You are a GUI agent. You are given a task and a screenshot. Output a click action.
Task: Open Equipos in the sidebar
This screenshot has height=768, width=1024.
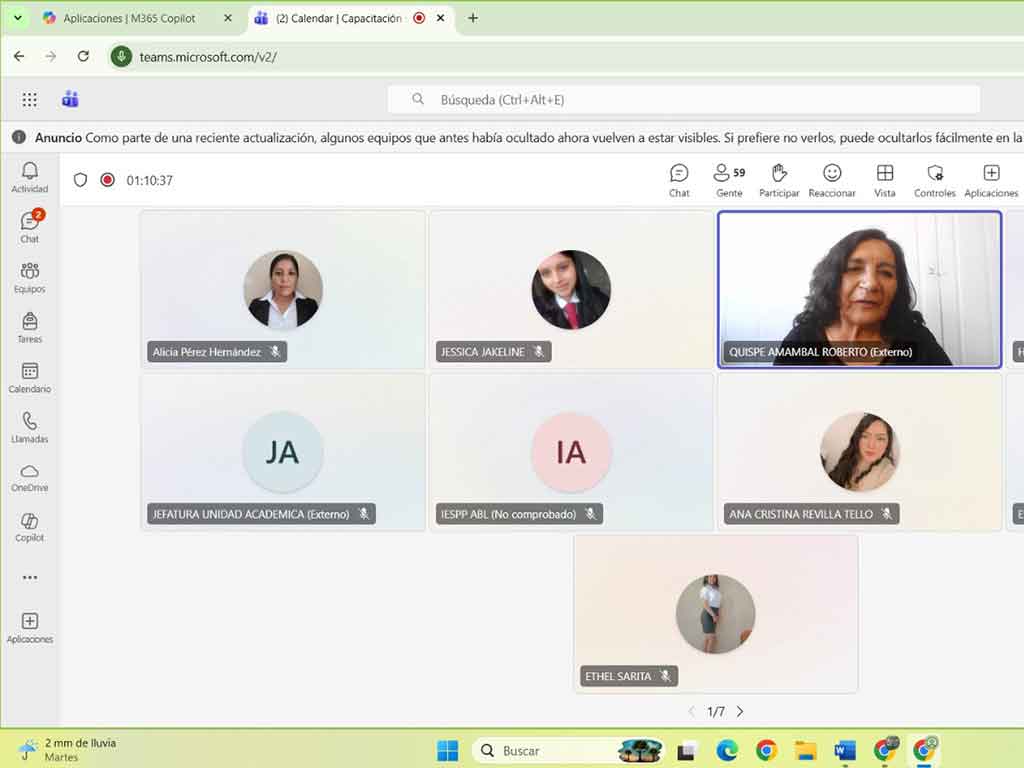pos(30,277)
